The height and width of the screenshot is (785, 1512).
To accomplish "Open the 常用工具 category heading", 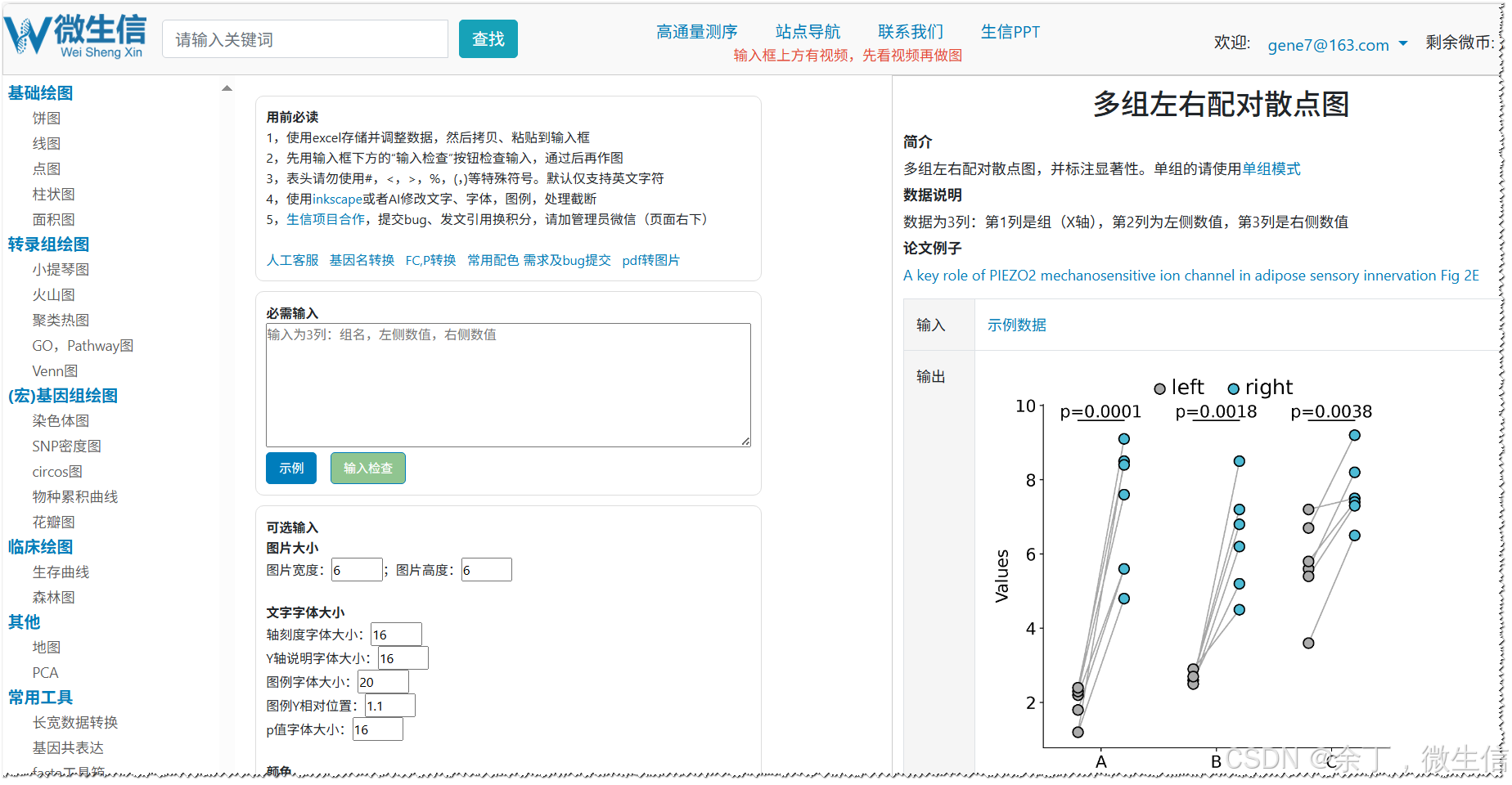I will tap(41, 698).
